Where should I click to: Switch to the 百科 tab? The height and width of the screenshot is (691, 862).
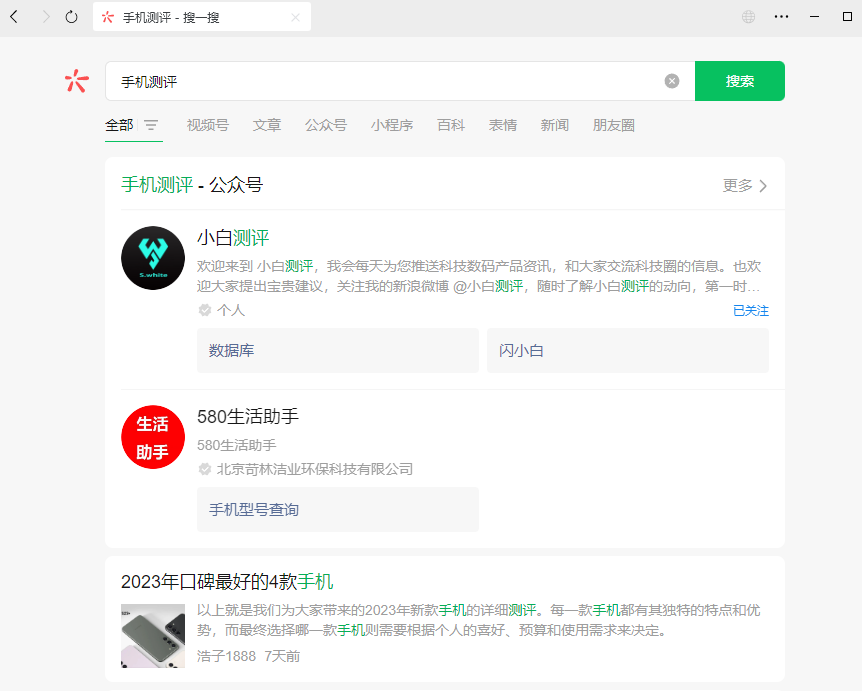(x=451, y=125)
